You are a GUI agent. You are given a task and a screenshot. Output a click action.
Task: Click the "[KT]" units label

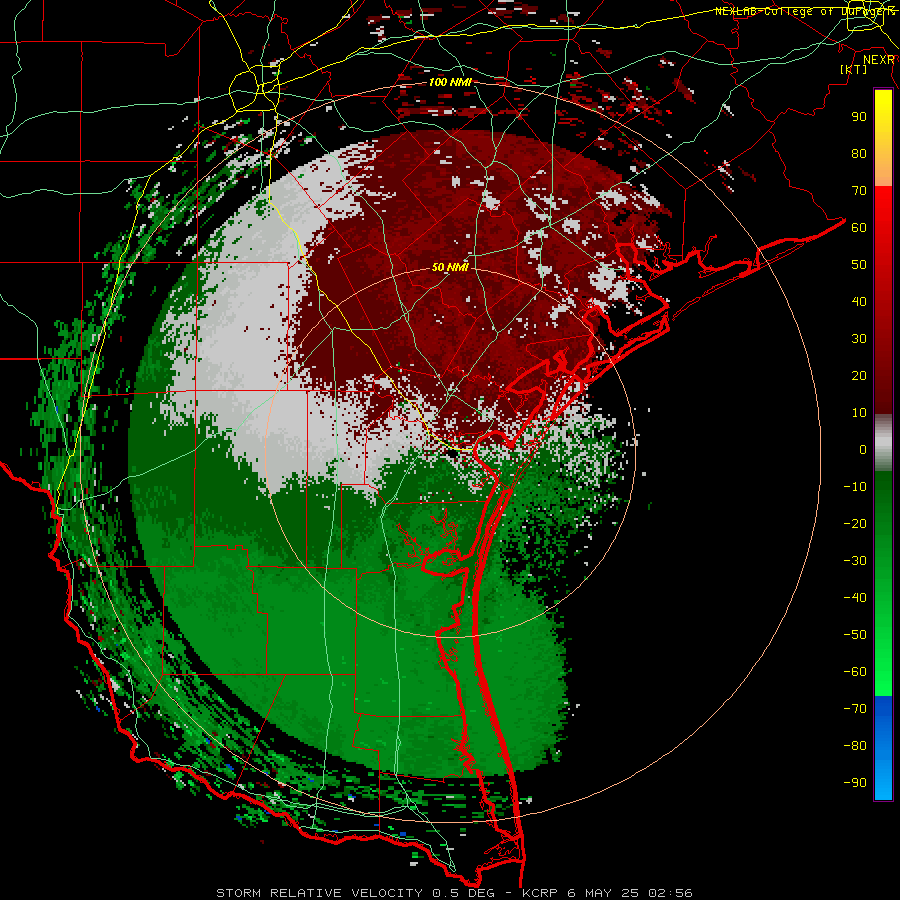(854, 69)
